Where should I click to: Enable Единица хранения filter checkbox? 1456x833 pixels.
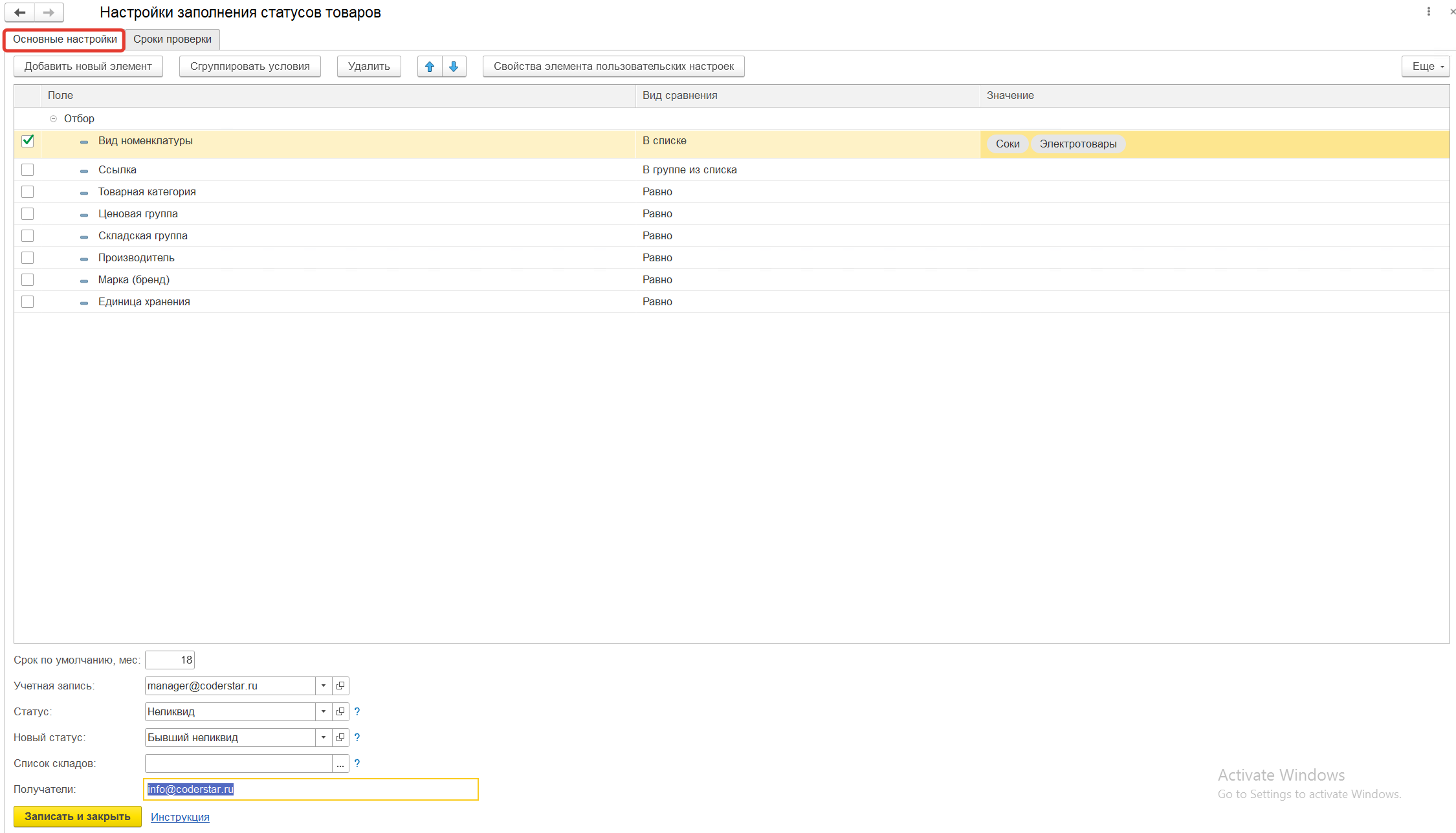point(28,301)
